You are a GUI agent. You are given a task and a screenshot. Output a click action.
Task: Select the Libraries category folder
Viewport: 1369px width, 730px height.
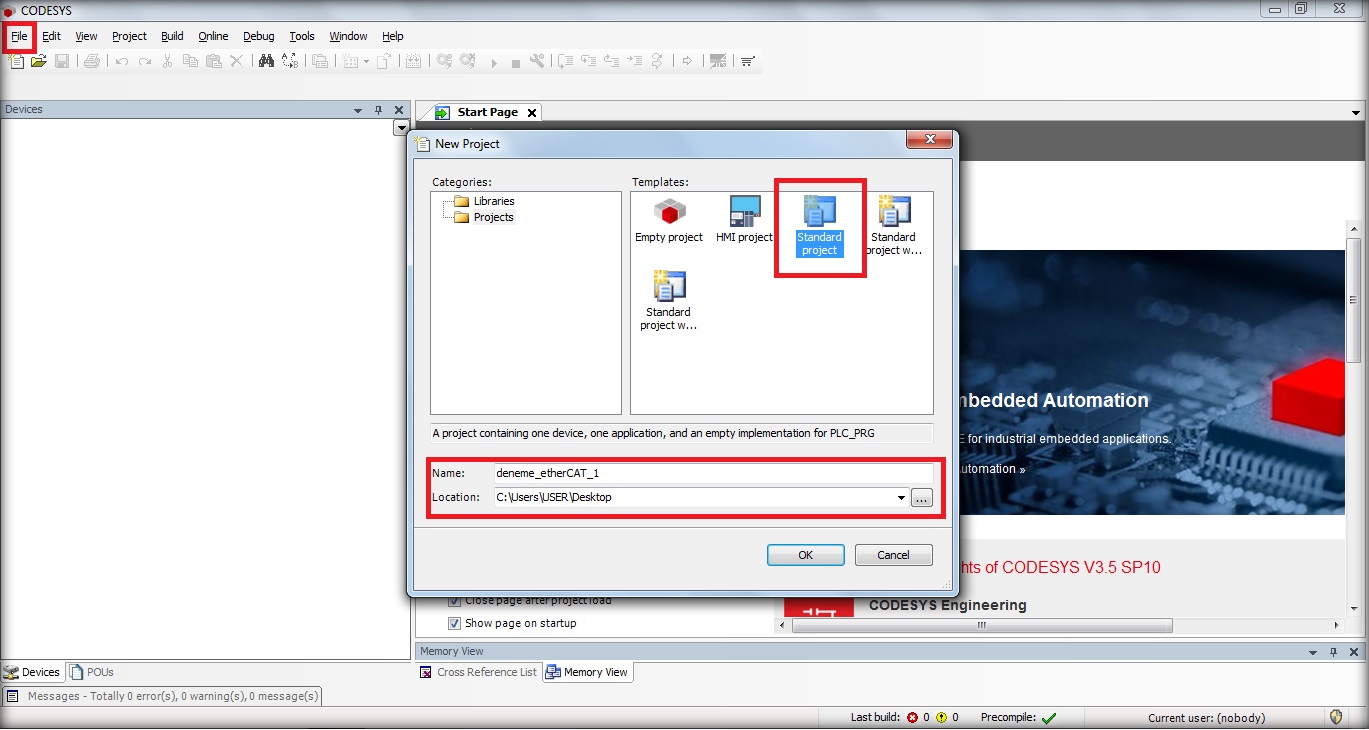pos(493,201)
